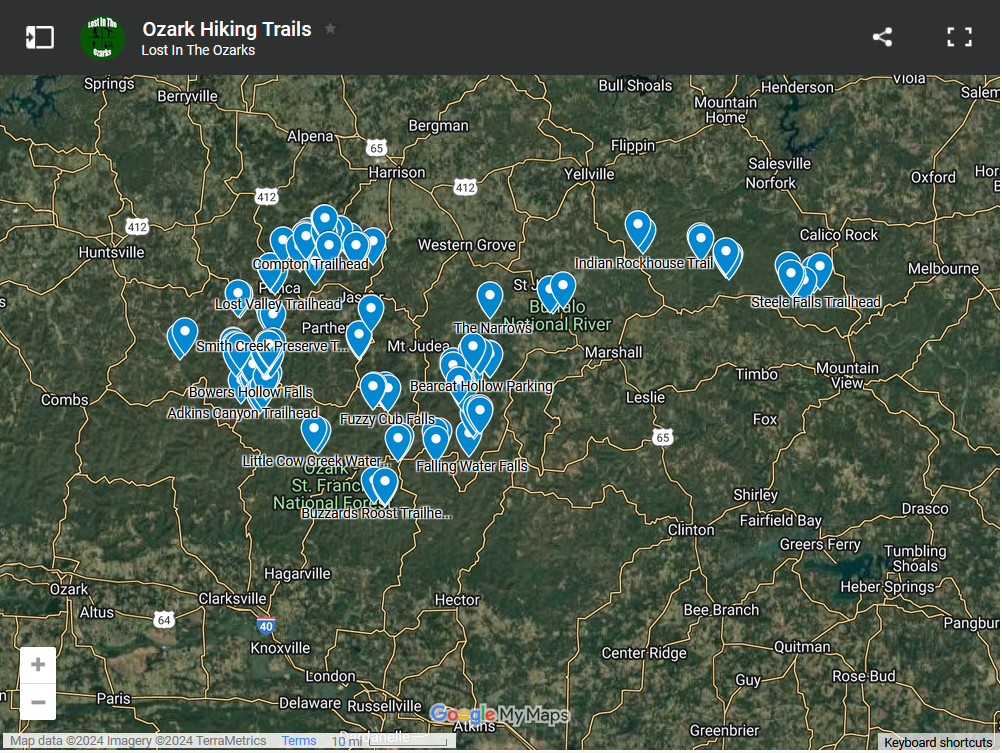This screenshot has height=753, width=1002.
Task: Click the Ozark Hiking Trails title
Action: (227, 29)
